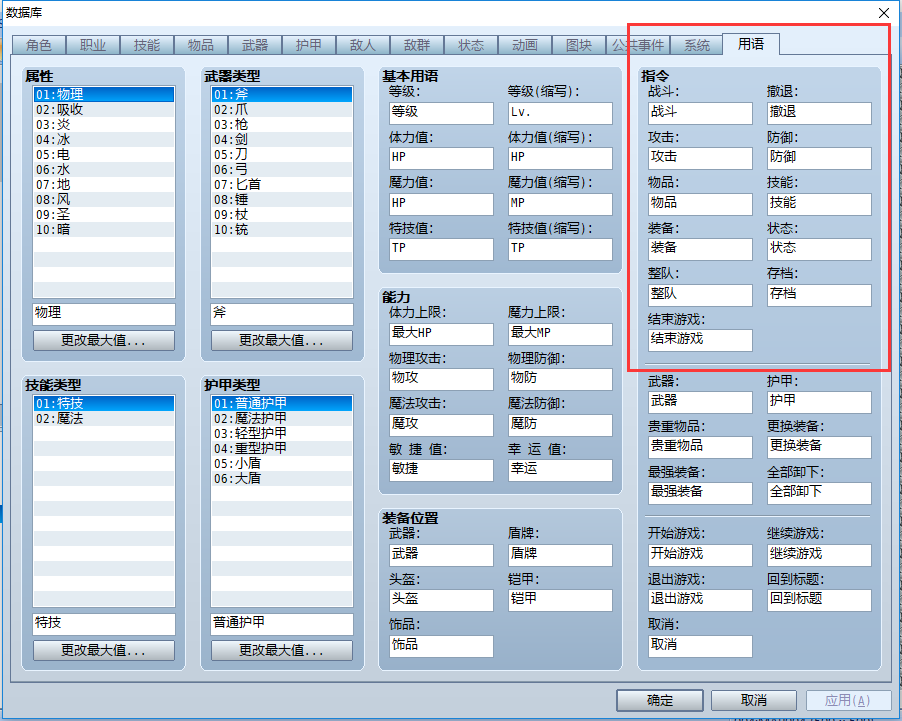Click the 贵重物品 term field
The image size is (902, 721).
(700, 447)
